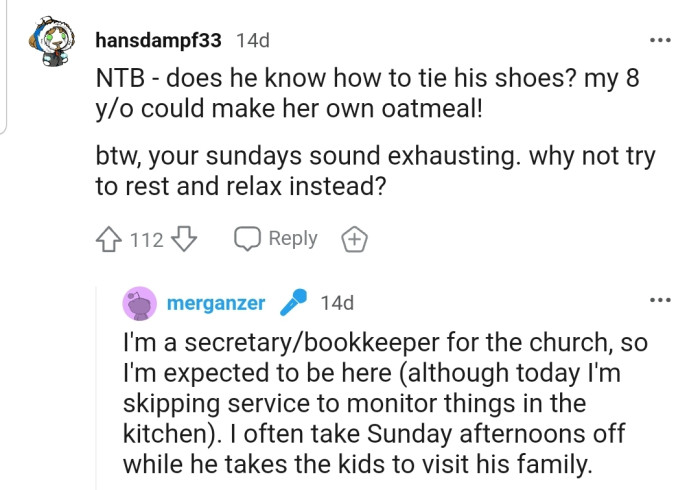Open the merganzer username link
This screenshot has height=490, width=700.
click(216, 302)
